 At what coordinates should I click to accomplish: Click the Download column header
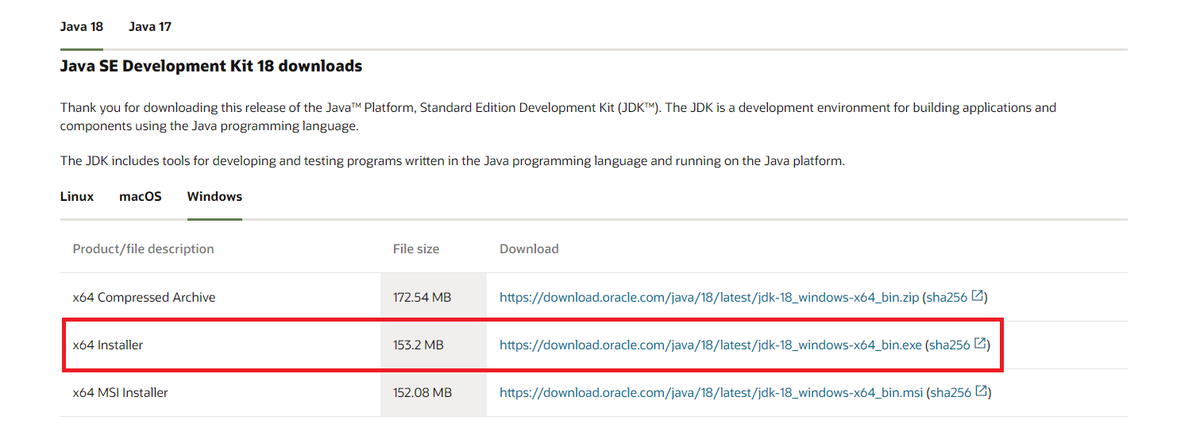[x=529, y=248]
